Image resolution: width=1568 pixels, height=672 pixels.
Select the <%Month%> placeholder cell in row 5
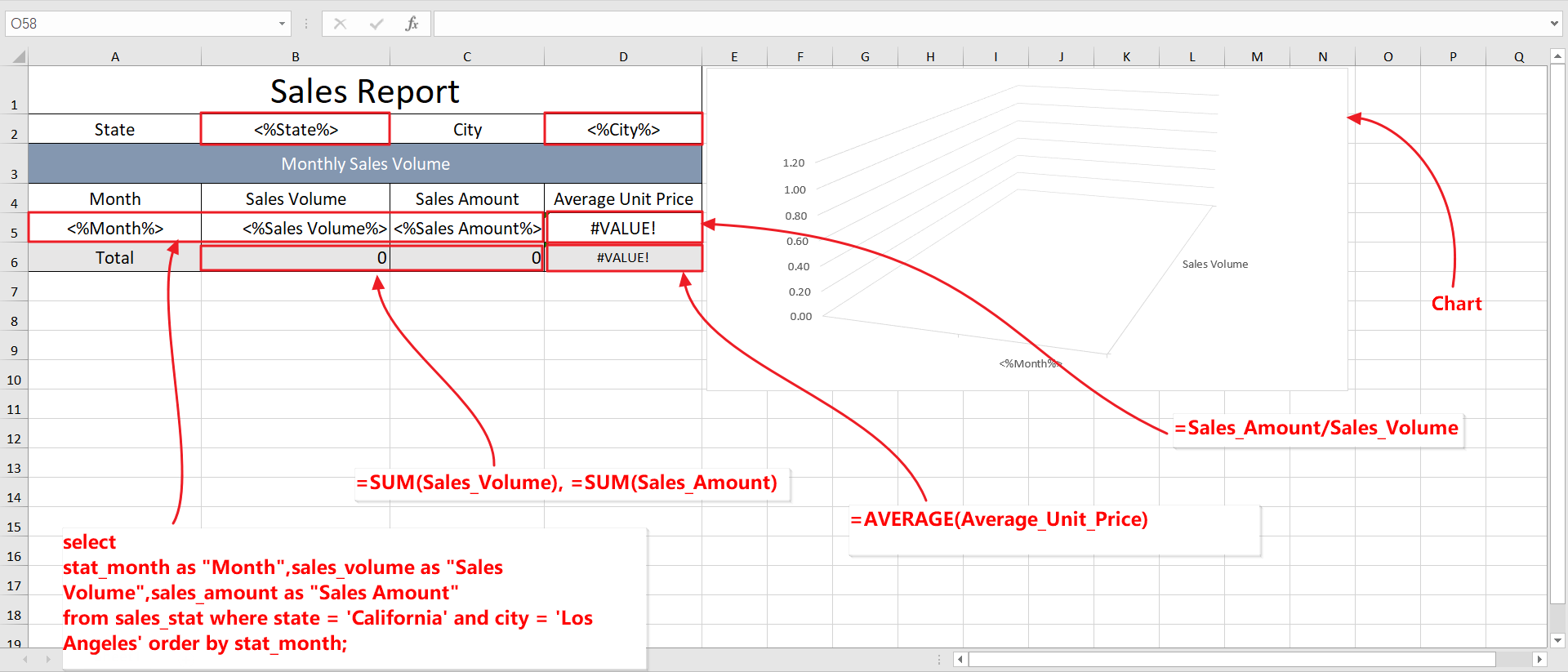pos(115,228)
